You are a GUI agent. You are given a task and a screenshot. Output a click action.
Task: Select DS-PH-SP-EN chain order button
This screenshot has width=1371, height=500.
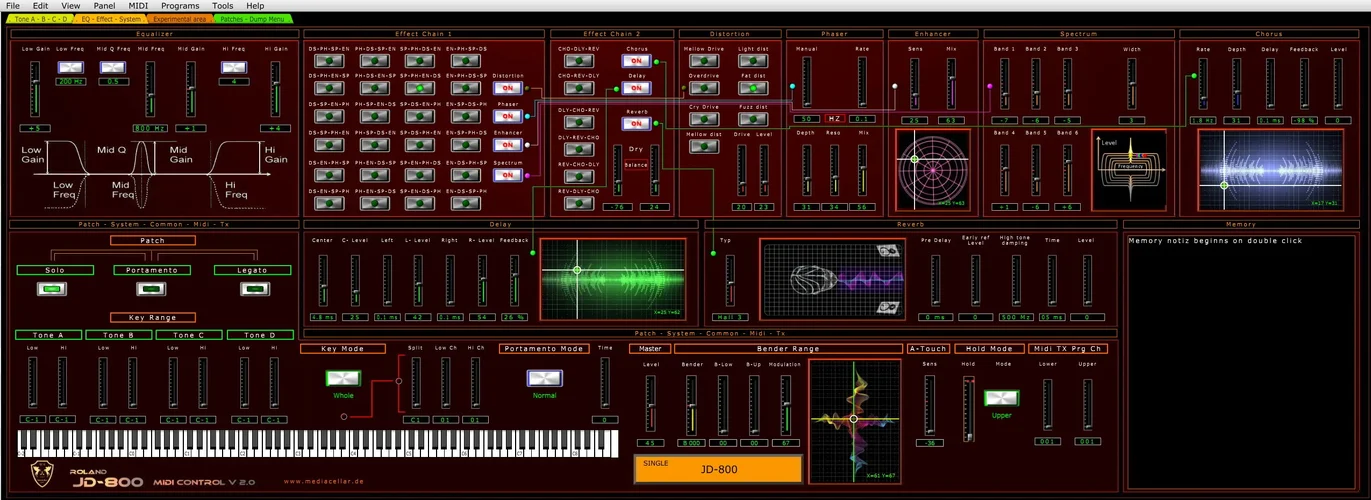pyautogui.click(x=329, y=61)
